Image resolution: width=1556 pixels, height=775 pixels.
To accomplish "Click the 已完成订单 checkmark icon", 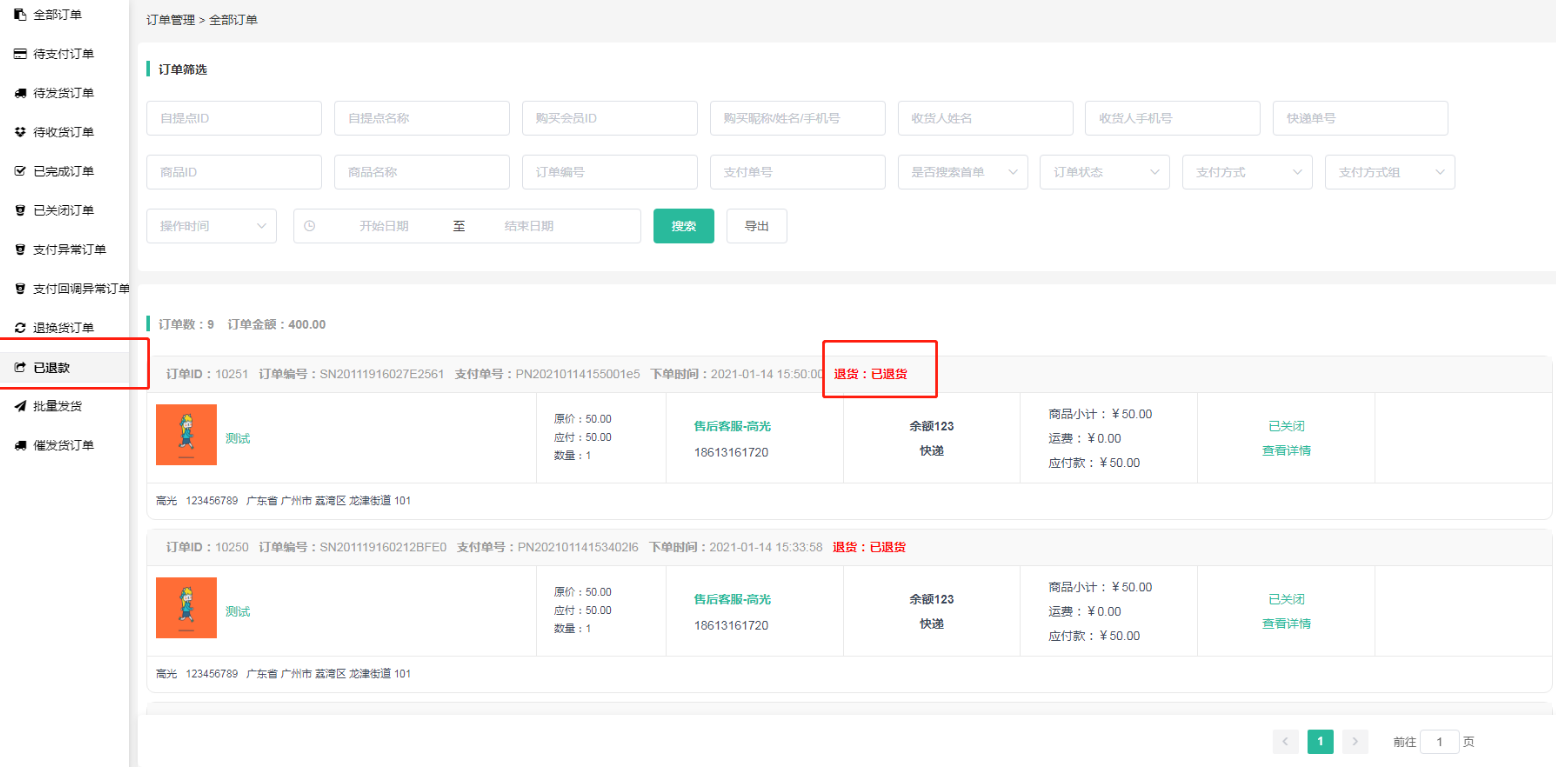I will (x=19, y=171).
